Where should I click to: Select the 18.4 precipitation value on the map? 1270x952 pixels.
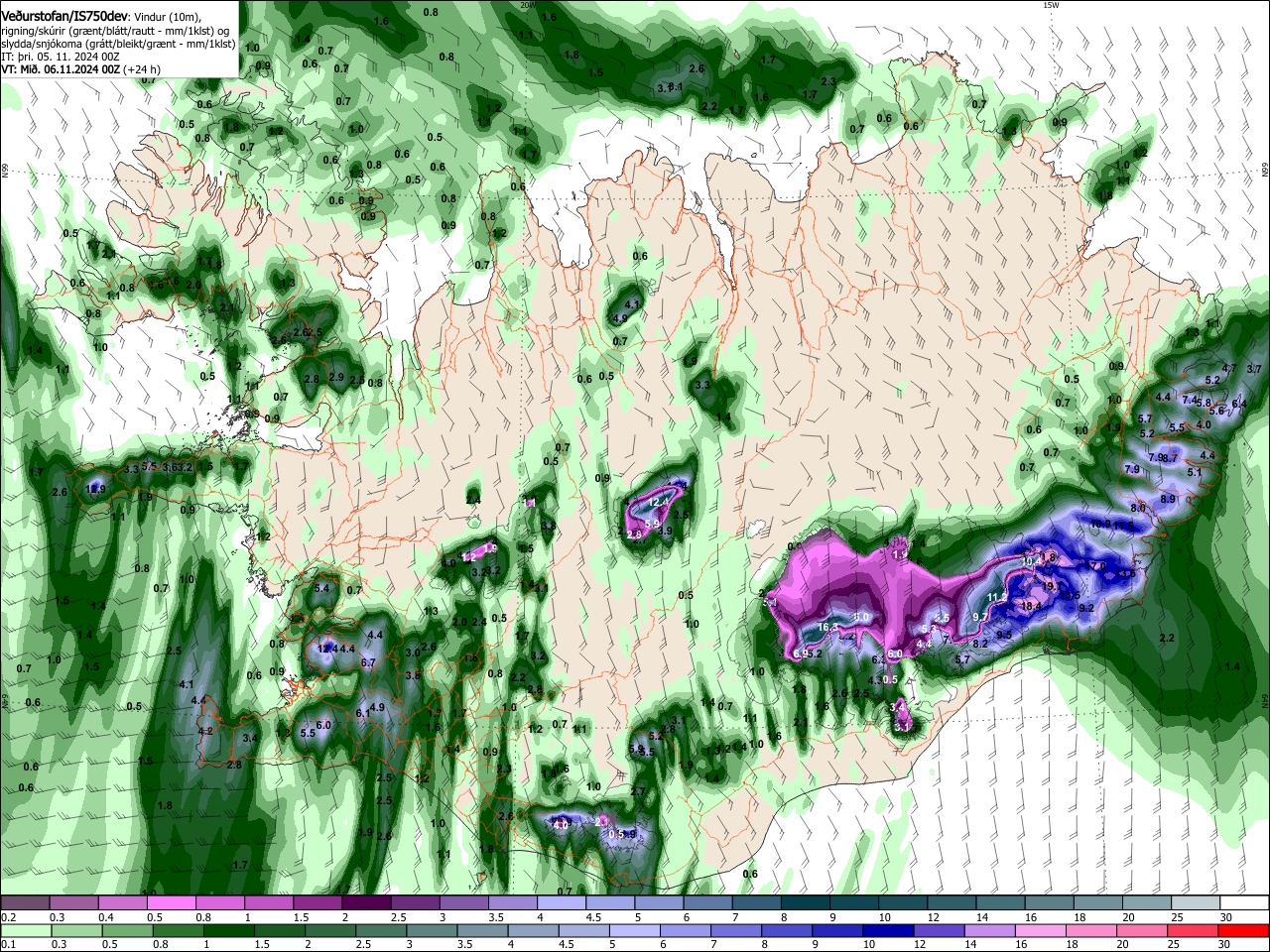[1031, 606]
